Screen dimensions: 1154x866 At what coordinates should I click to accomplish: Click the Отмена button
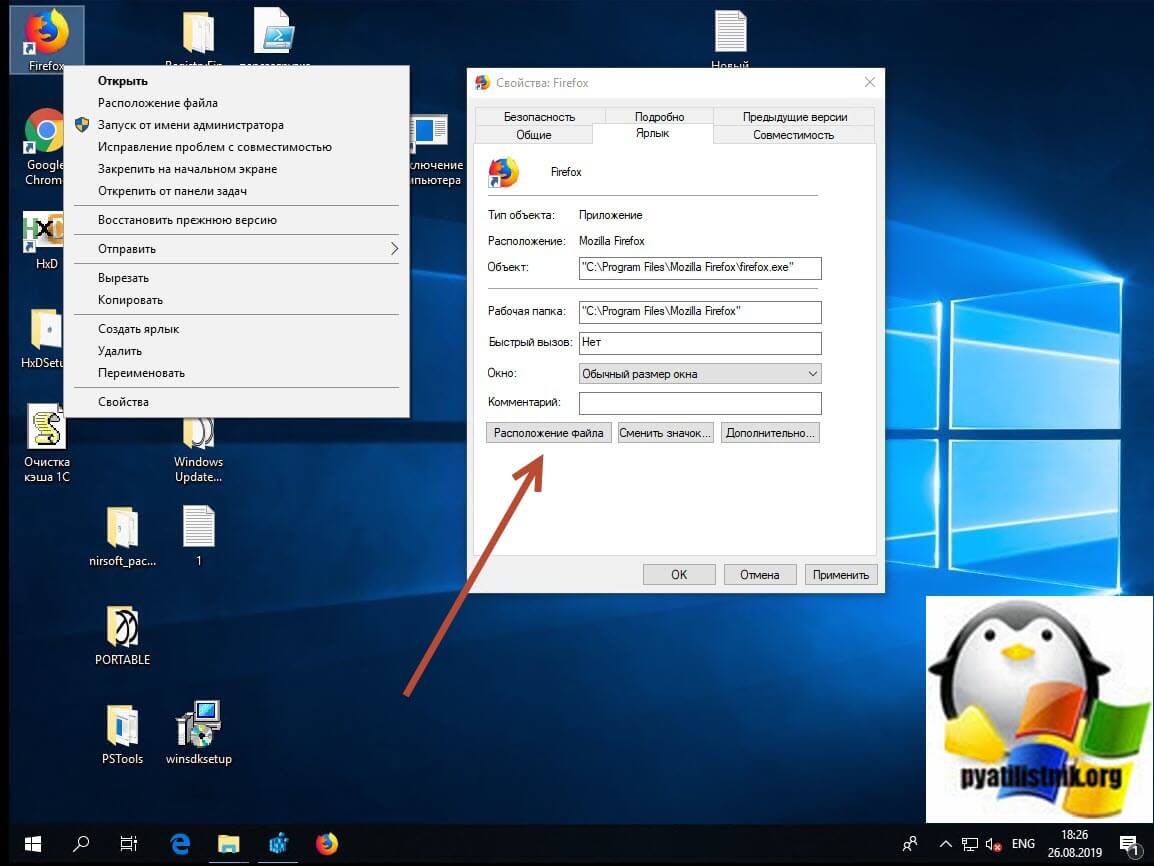(760, 575)
